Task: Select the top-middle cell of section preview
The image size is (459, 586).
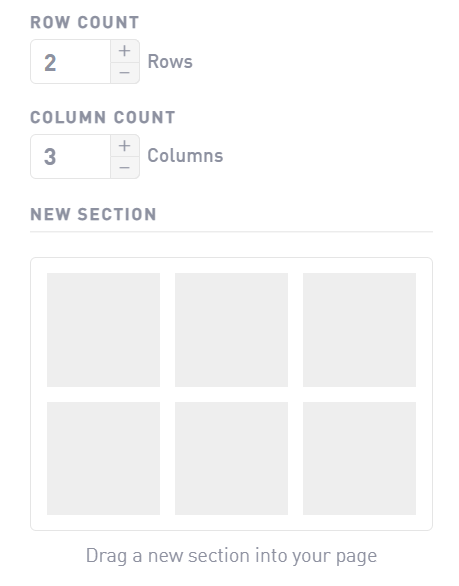Action: [x=231, y=330]
